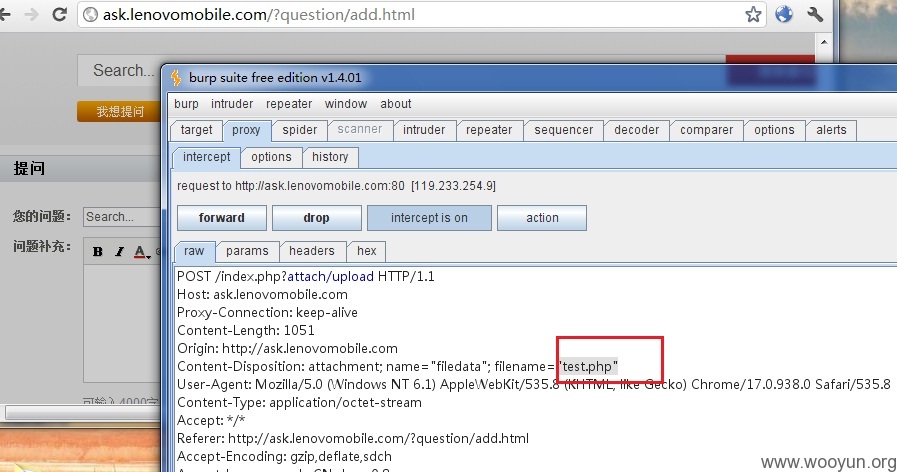Open the burp menu

click(x=186, y=104)
